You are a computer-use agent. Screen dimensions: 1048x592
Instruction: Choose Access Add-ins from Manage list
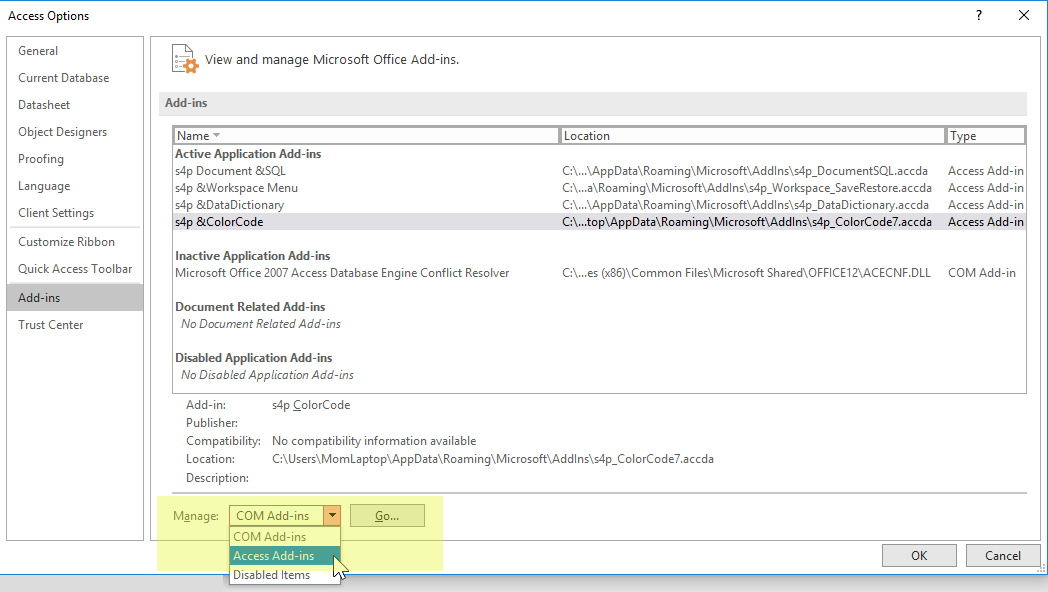[285, 556]
